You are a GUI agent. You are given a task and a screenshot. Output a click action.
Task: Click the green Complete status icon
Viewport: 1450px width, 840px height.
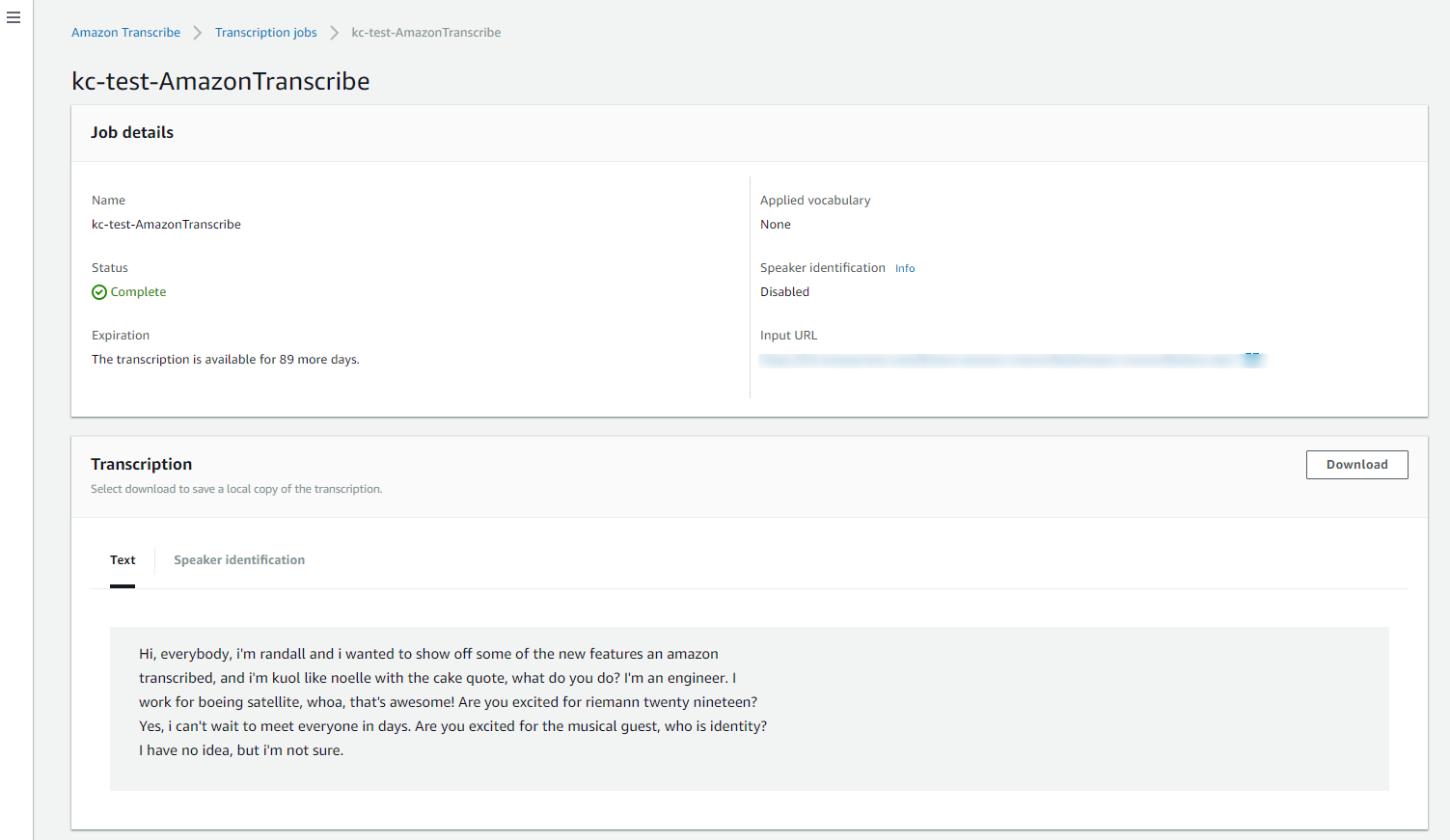click(x=99, y=292)
